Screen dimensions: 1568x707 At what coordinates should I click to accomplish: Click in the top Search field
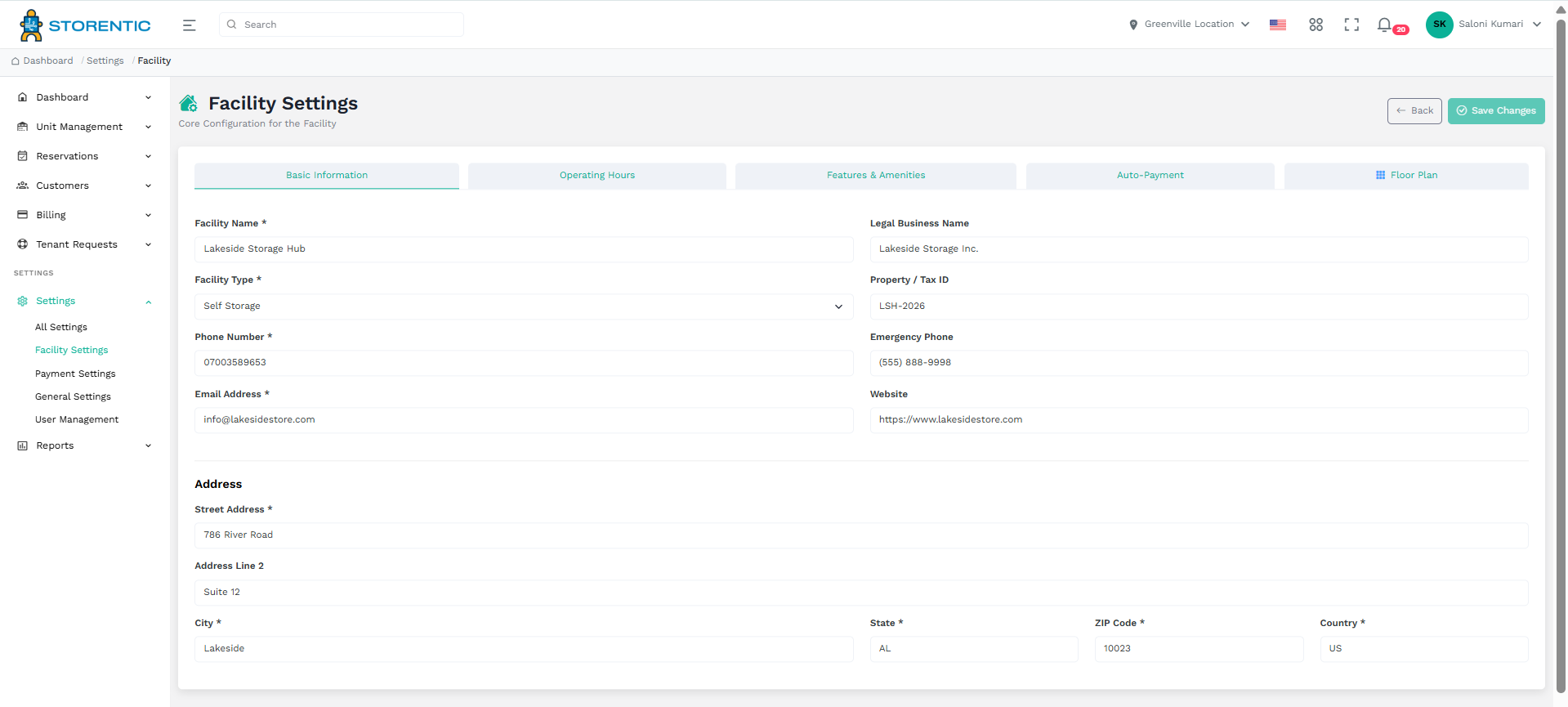pyautogui.click(x=342, y=25)
